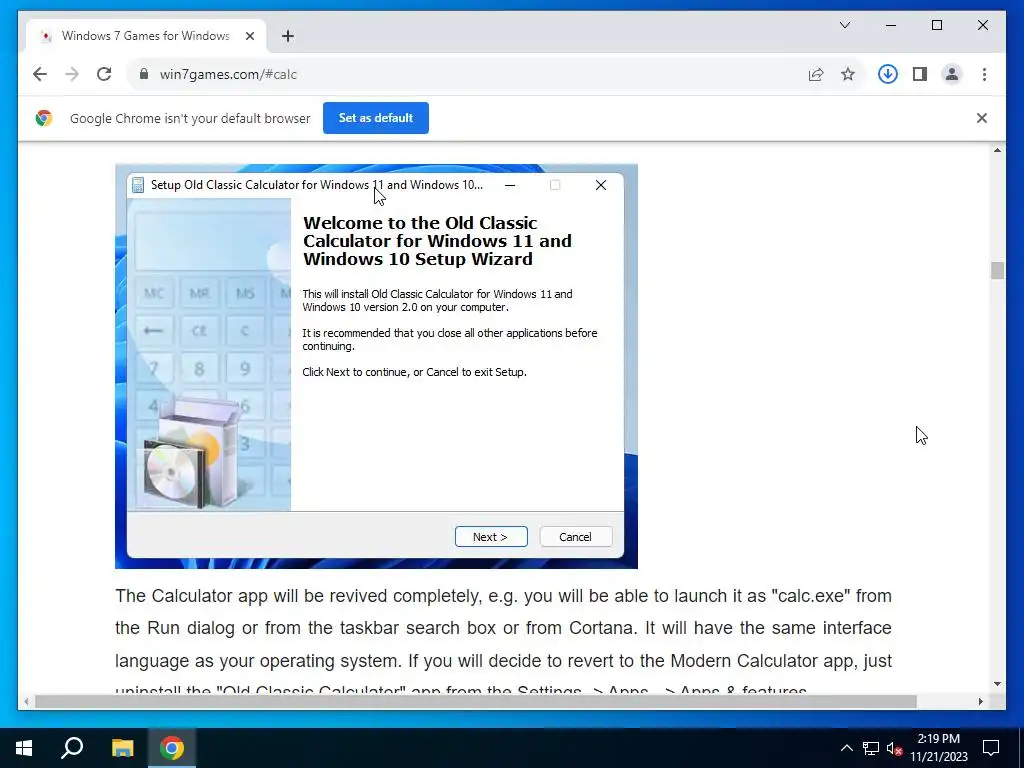
Task: Dismiss the default browser infobar
Action: 982,118
